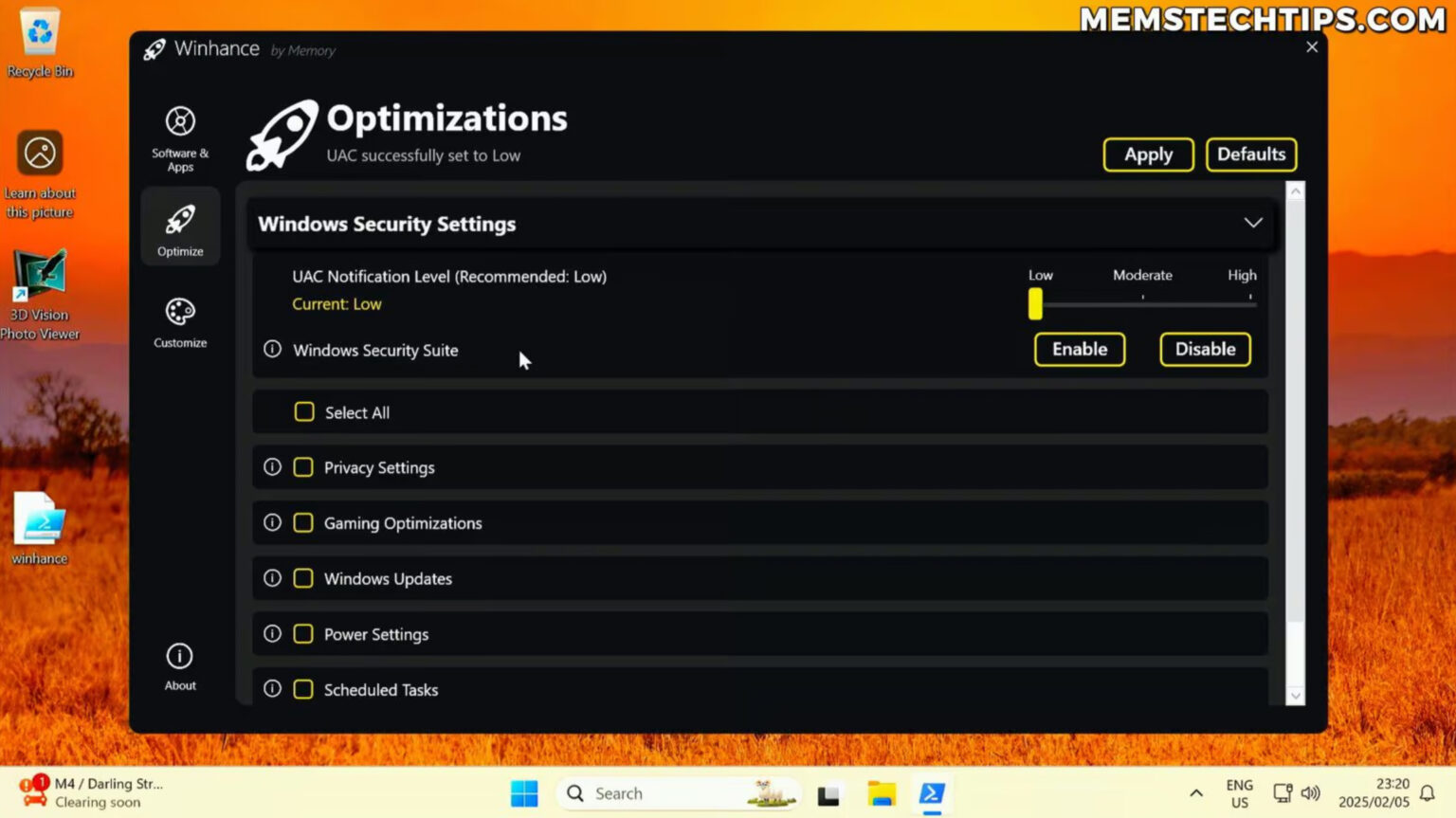
Task: Click the Winhance rocket logo icon
Action: (154, 49)
